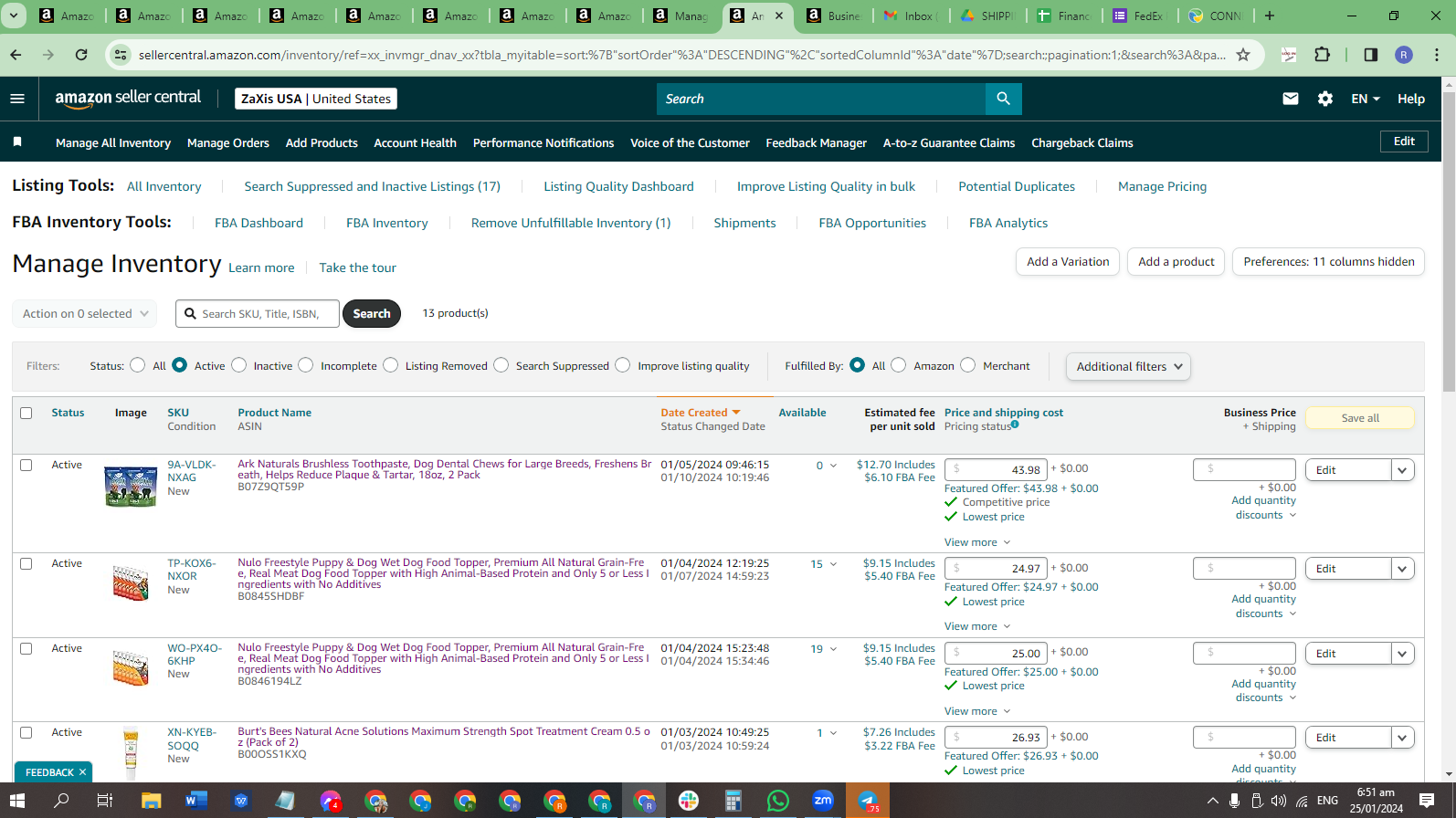Check the row for SKU 9A-VLDK-NXAG
The width and height of the screenshot is (1456, 818).
click(x=26, y=465)
